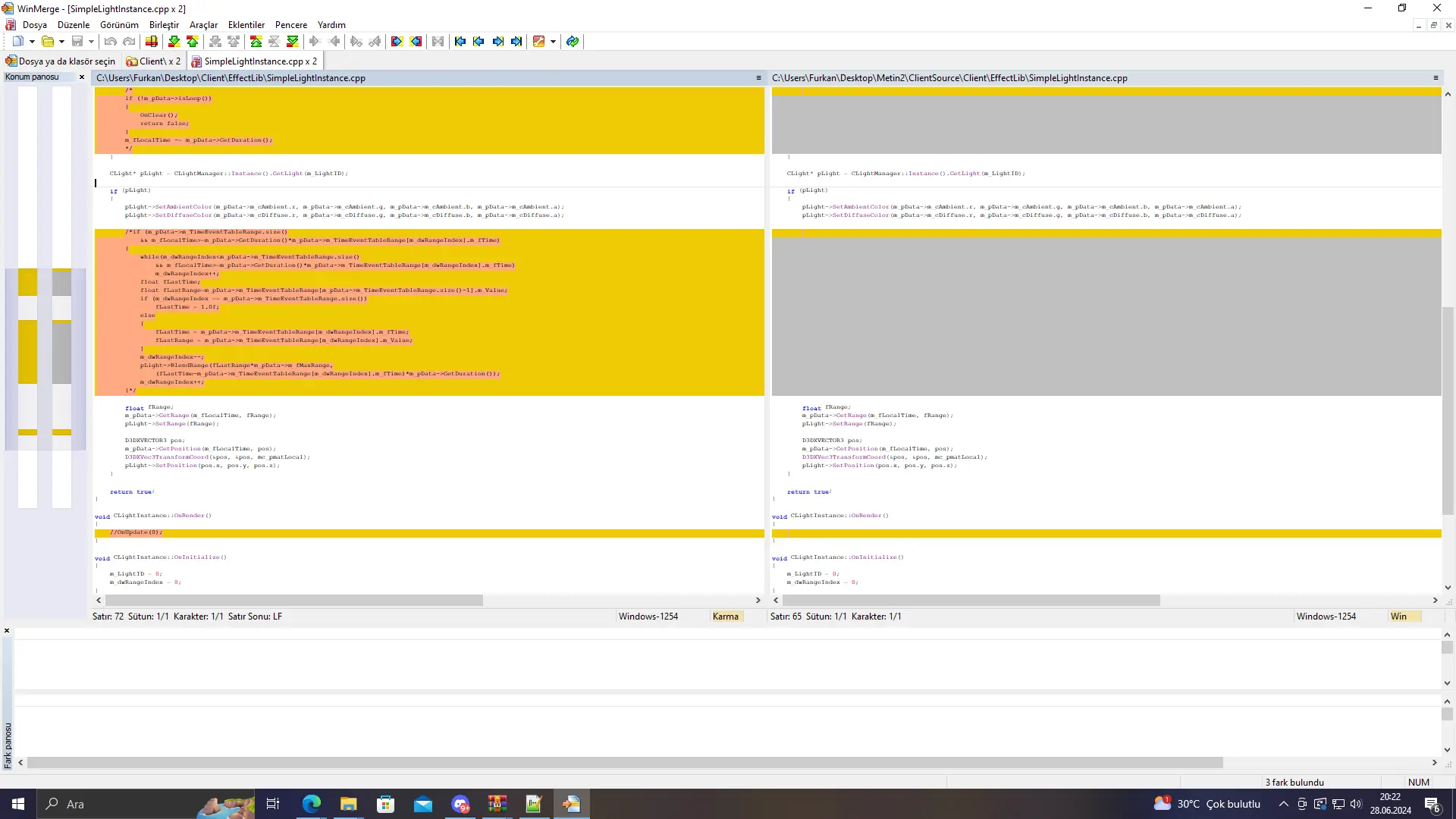The image size is (1456, 819).
Task: Go to Previous Difference (green up arrow)
Action: point(193,42)
